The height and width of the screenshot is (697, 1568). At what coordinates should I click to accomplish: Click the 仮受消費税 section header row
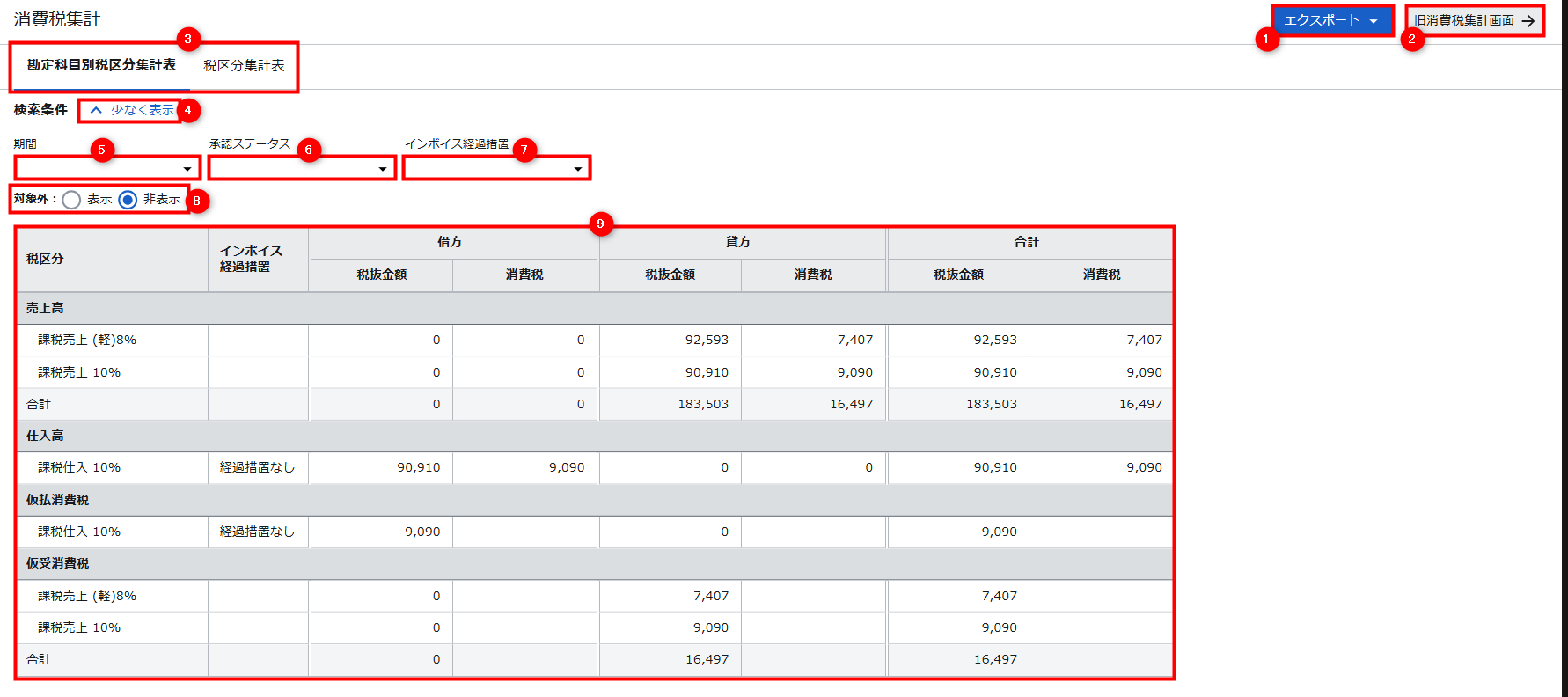(x=57, y=563)
